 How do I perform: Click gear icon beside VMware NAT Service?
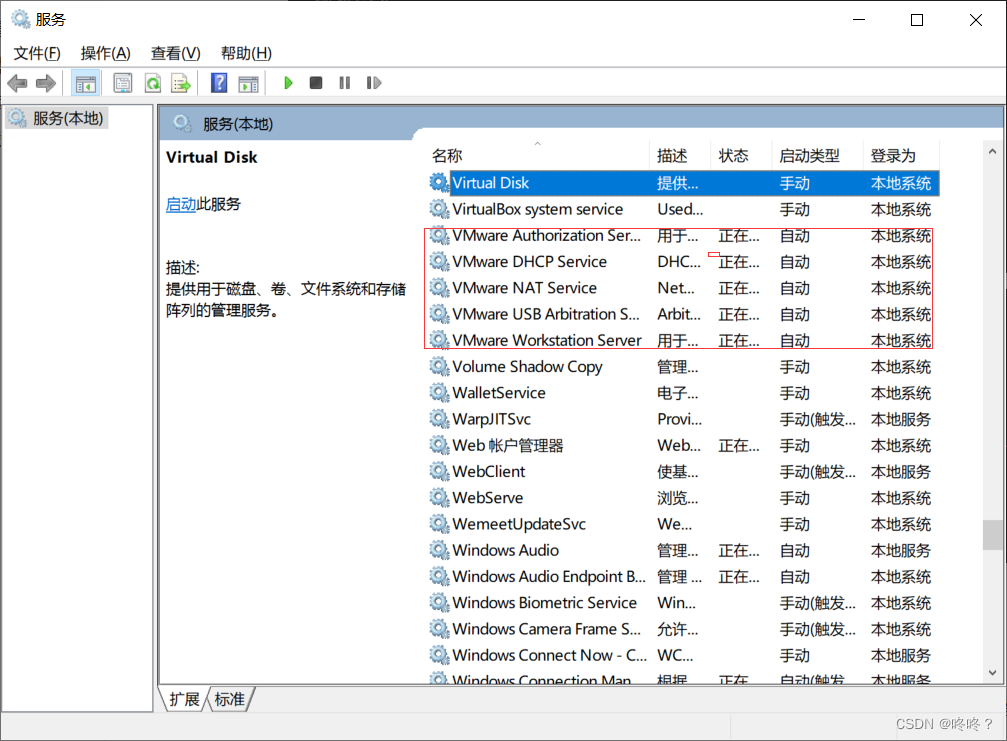coord(439,288)
